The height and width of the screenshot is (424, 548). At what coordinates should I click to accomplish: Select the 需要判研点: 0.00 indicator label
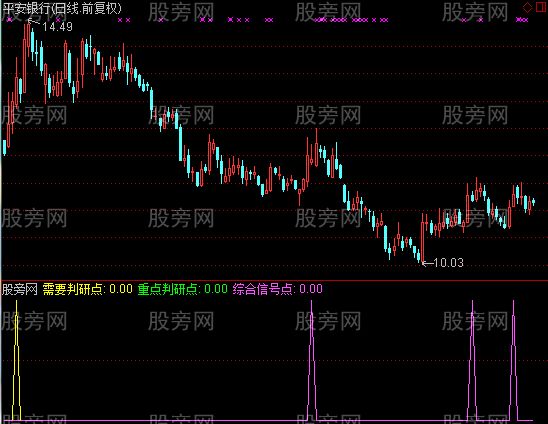tap(88, 289)
